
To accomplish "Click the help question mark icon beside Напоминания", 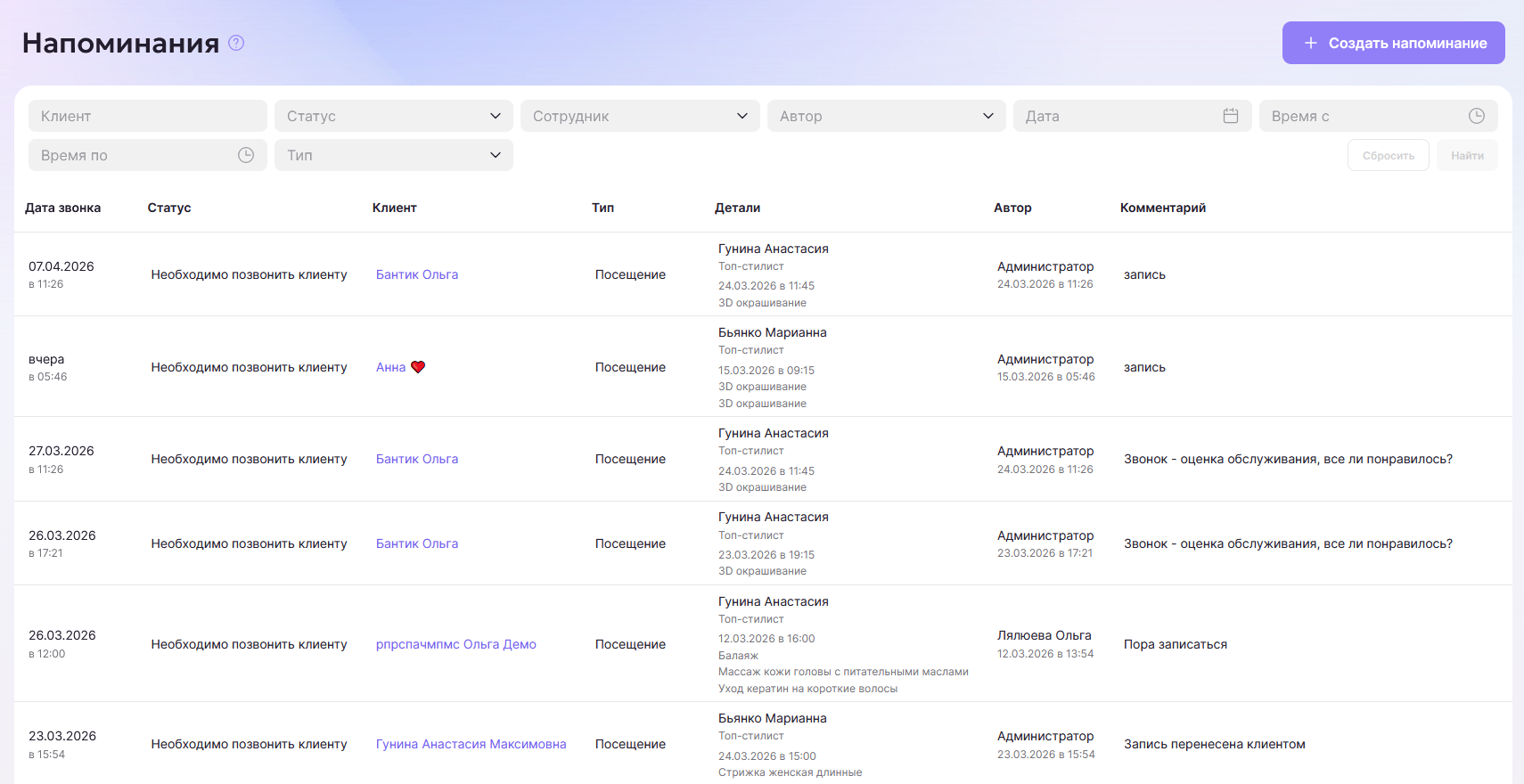I will click(x=236, y=43).
